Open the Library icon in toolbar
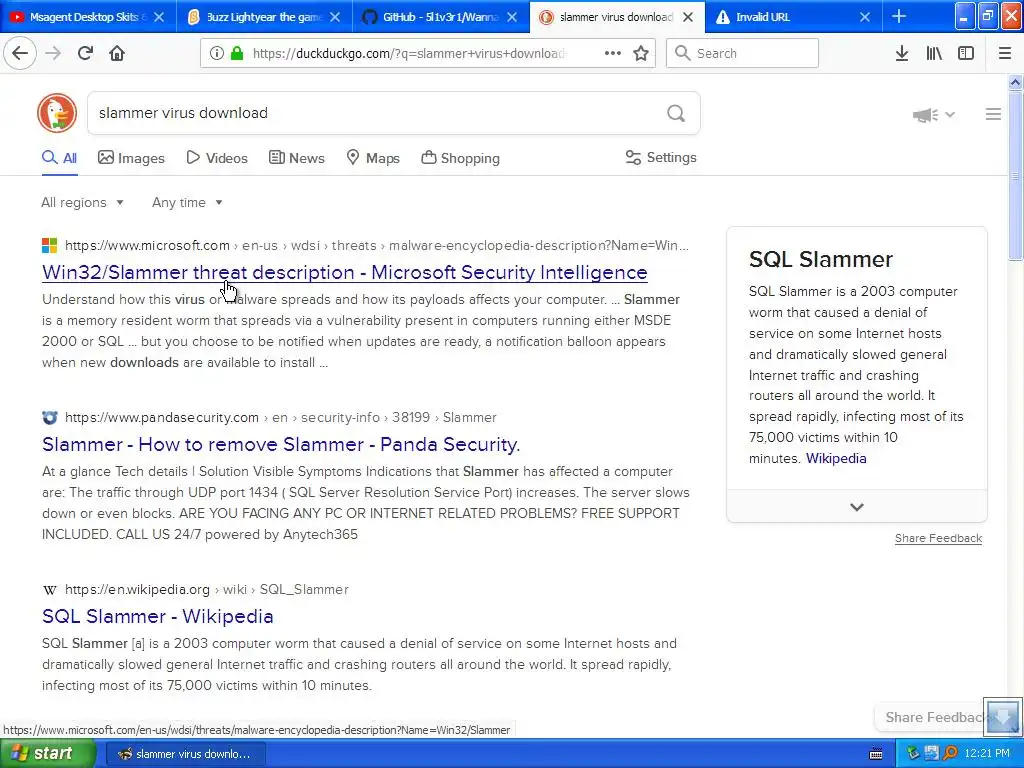The image size is (1024, 768). coord(934,53)
